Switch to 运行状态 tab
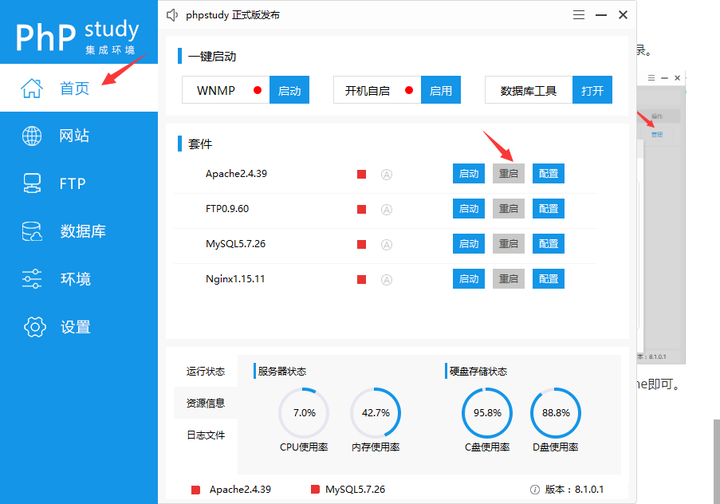720x504 pixels. point(206,371)
